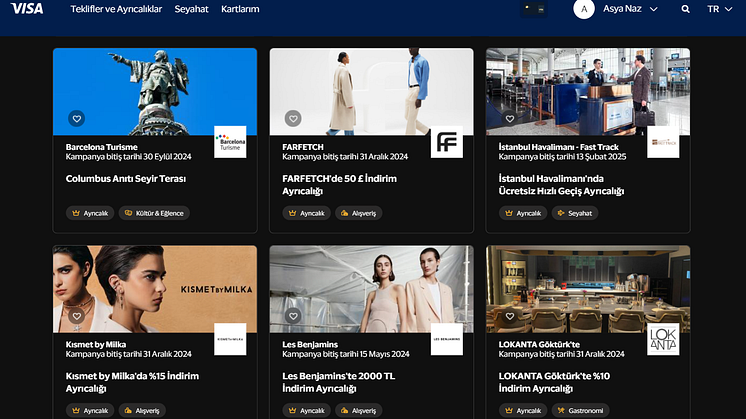Click Ayrıcalık tag on Kısmet by Milka card

click(x=90, y=410)
